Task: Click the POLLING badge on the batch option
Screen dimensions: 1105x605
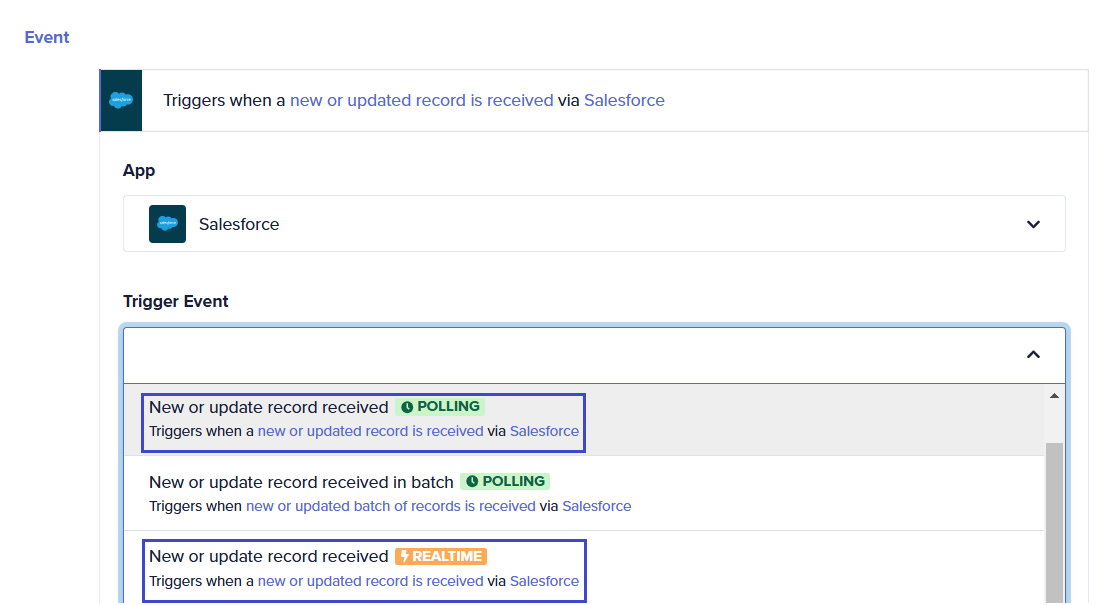Action: tap(505, 482)
